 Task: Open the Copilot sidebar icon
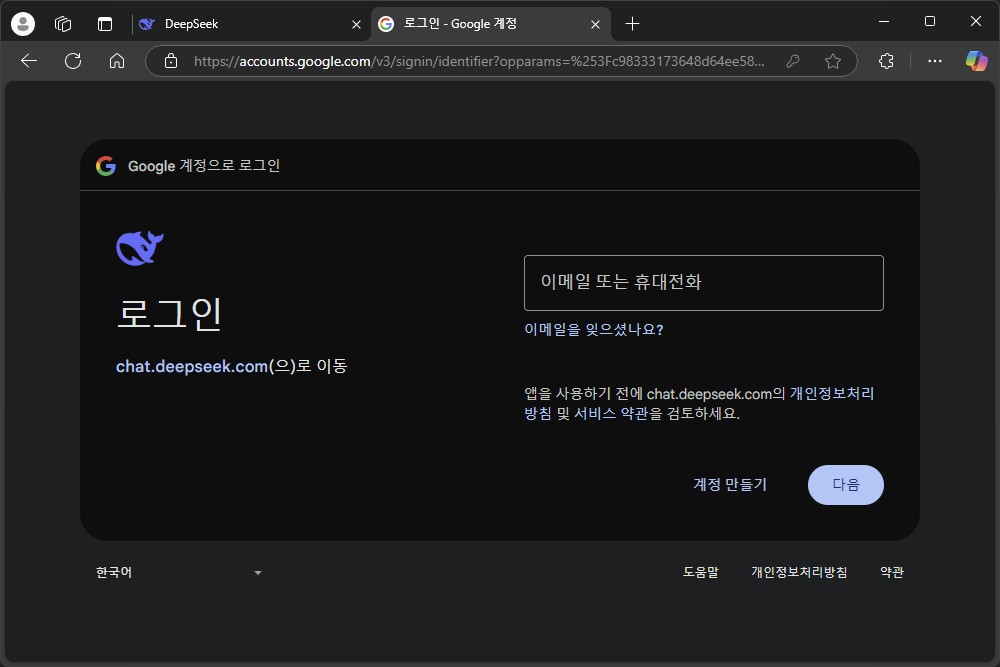pyautogui.click(x=976, y=61)
